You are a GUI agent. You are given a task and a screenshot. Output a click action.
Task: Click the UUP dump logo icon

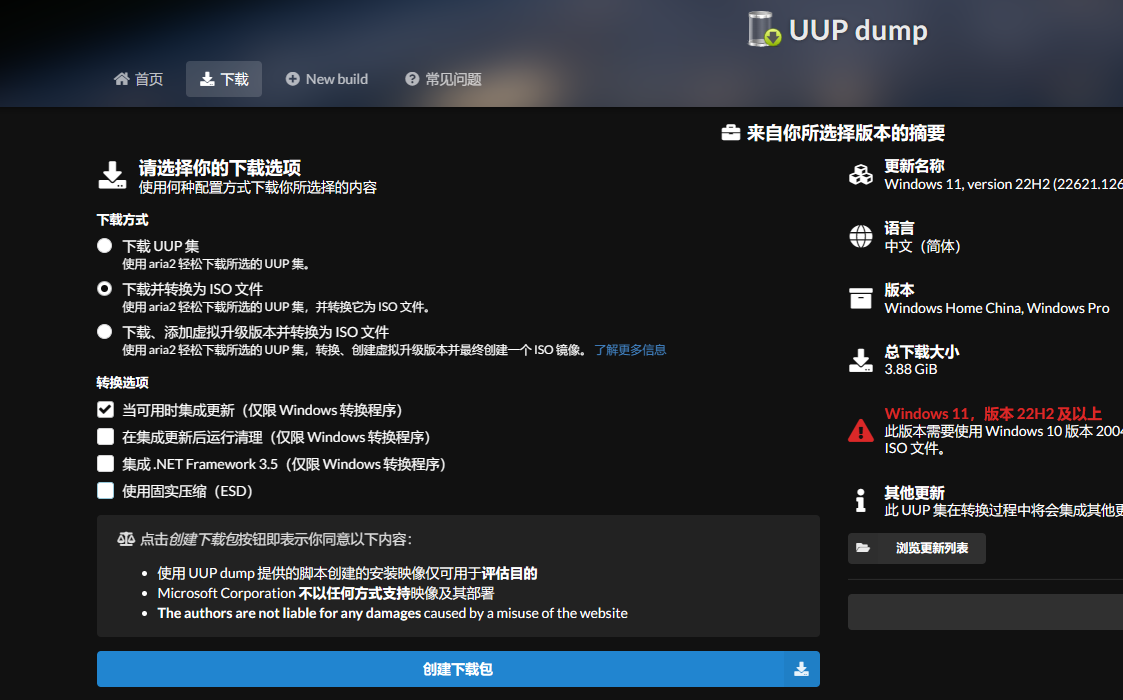tap(764, 29)
